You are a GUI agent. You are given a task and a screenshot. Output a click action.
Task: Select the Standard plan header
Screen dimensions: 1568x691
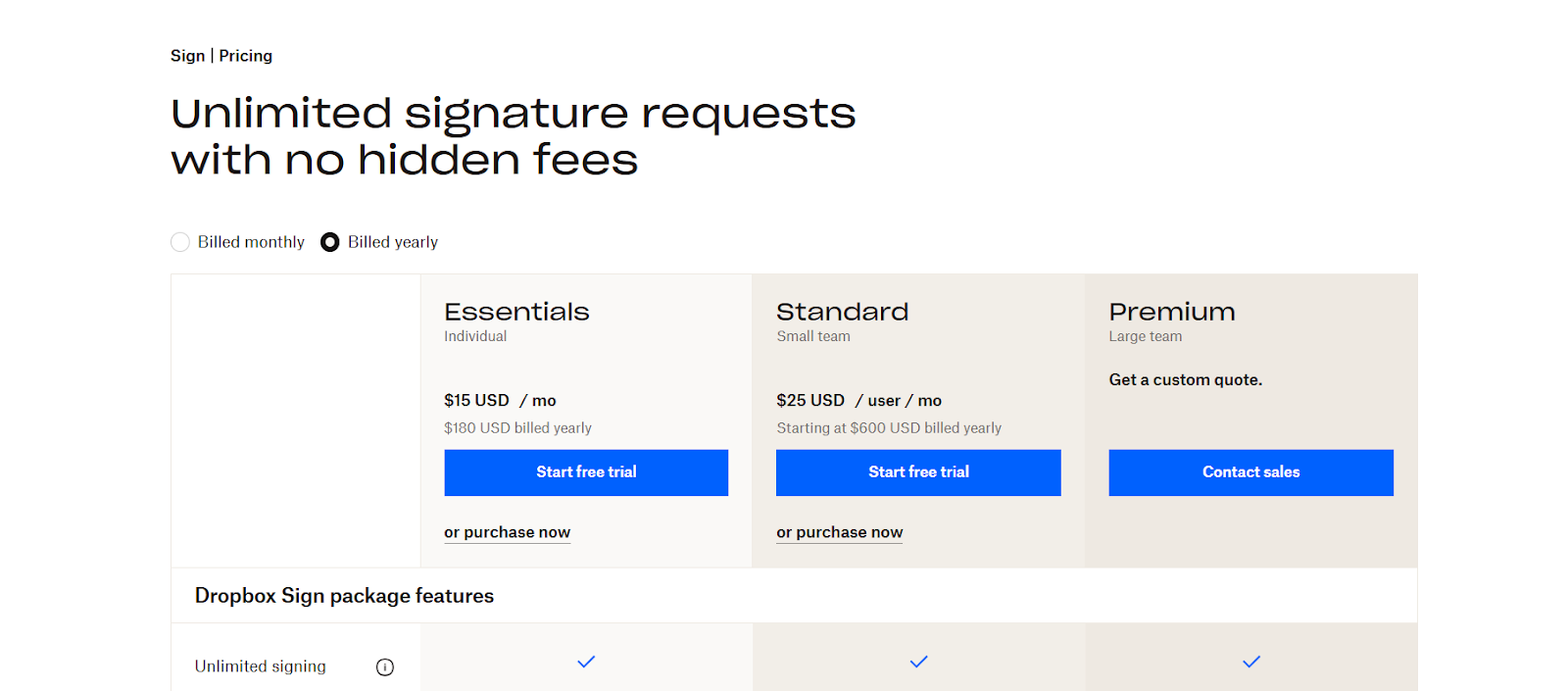coord(842,311)
